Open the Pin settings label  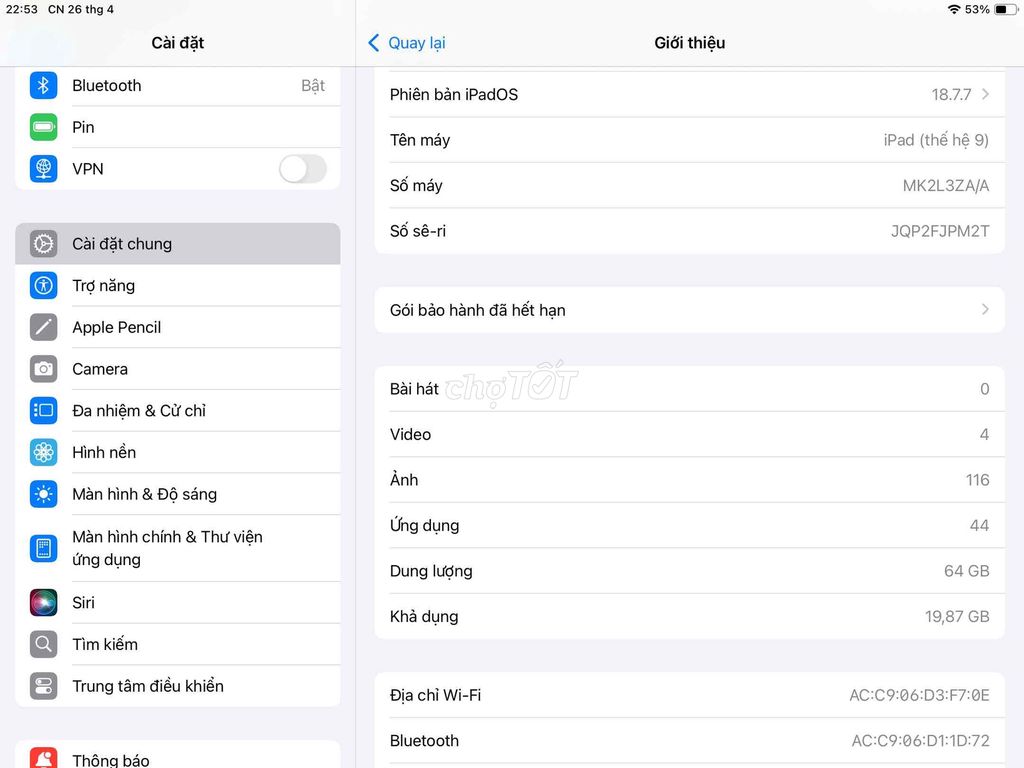83,127
